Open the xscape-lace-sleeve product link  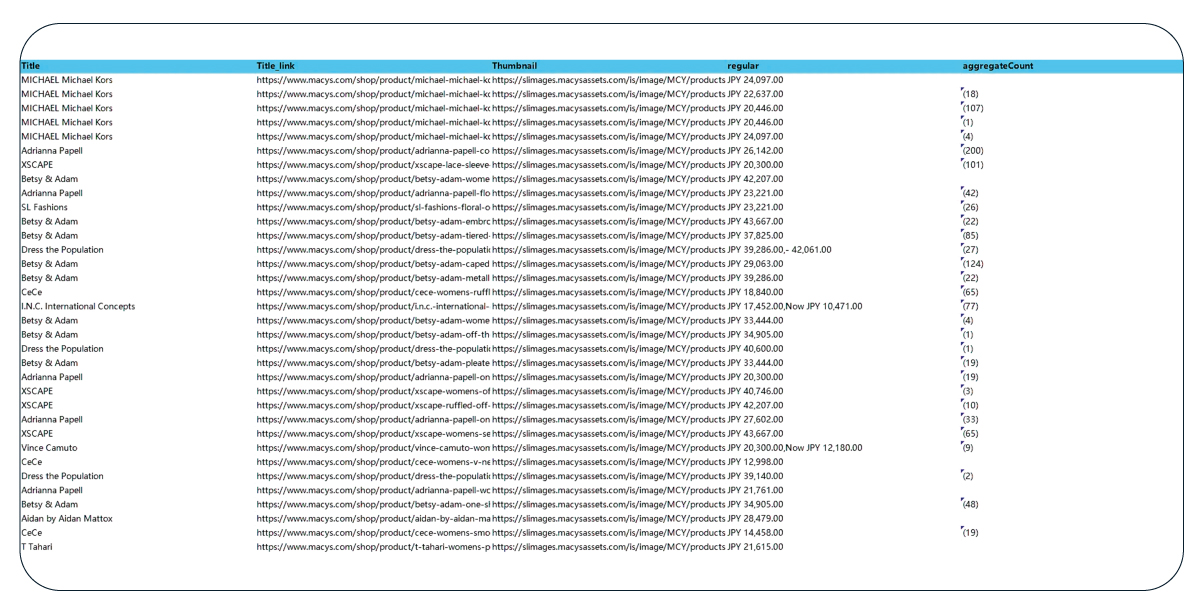pyautogui.click(x=373, y=165)
